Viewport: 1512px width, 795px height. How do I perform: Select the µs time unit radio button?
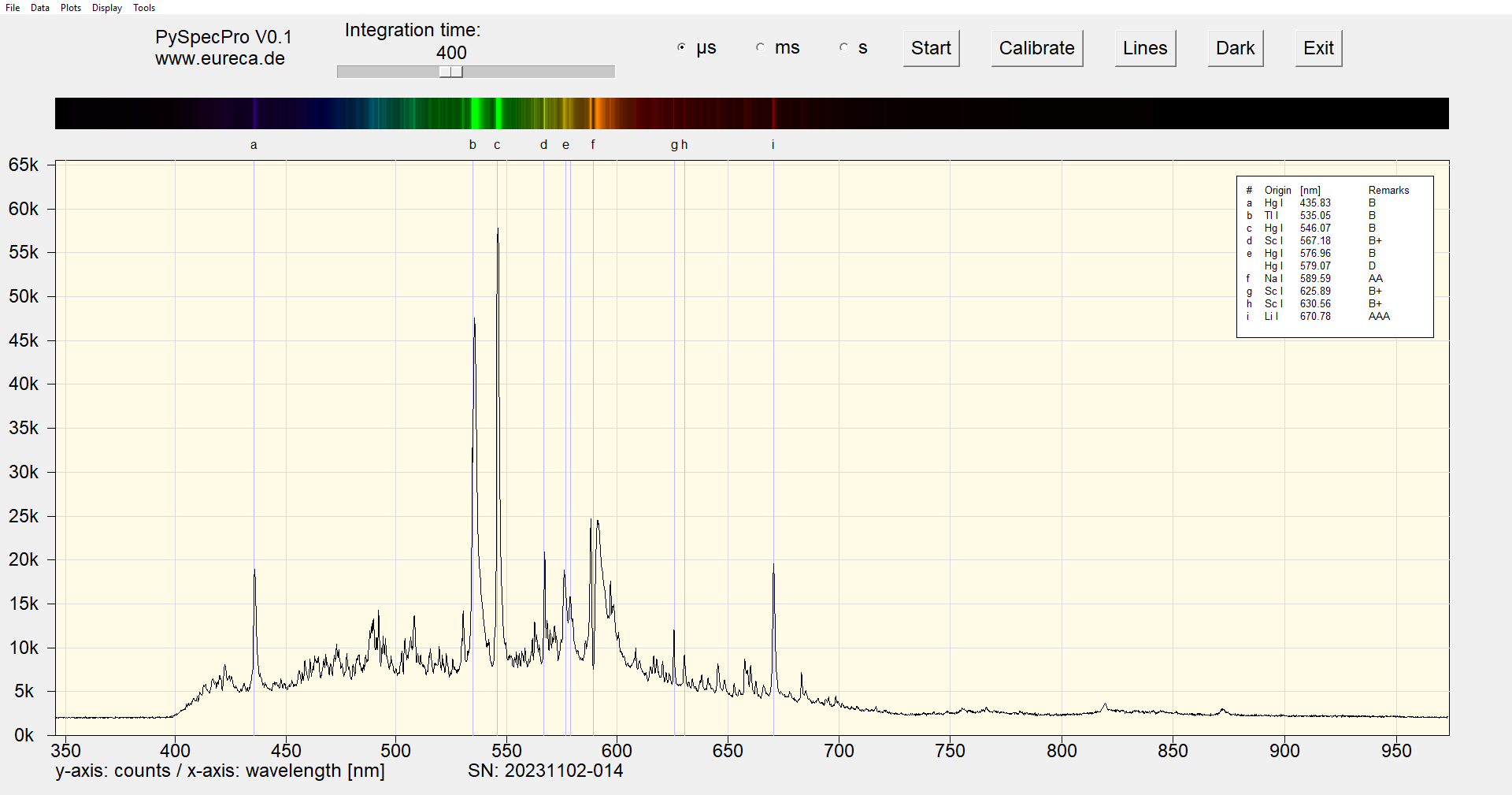pyautogui.click(x=682, y=47)
